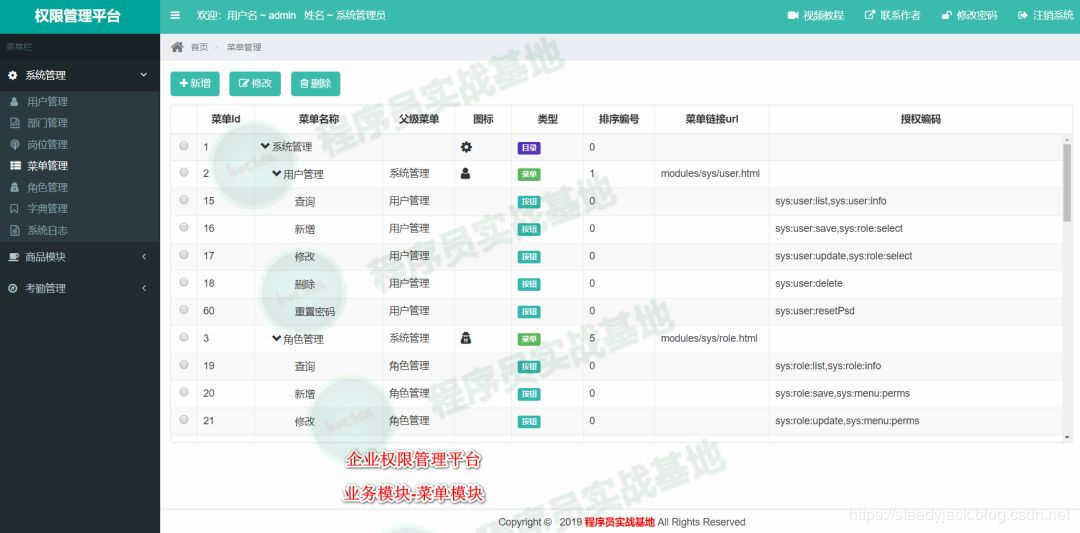Expand the 商品模块 sidebar section chevron
Viewport: 1080px width, 533px height.
pos(144,257)
